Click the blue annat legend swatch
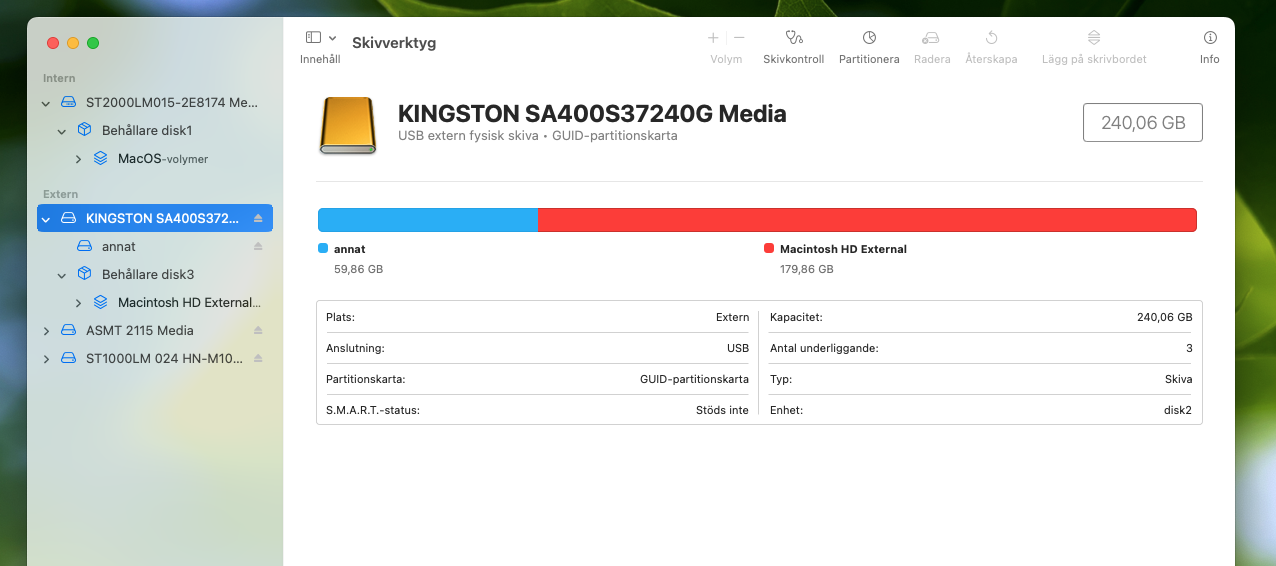The image size is (1276, 566). coord(323,248)
